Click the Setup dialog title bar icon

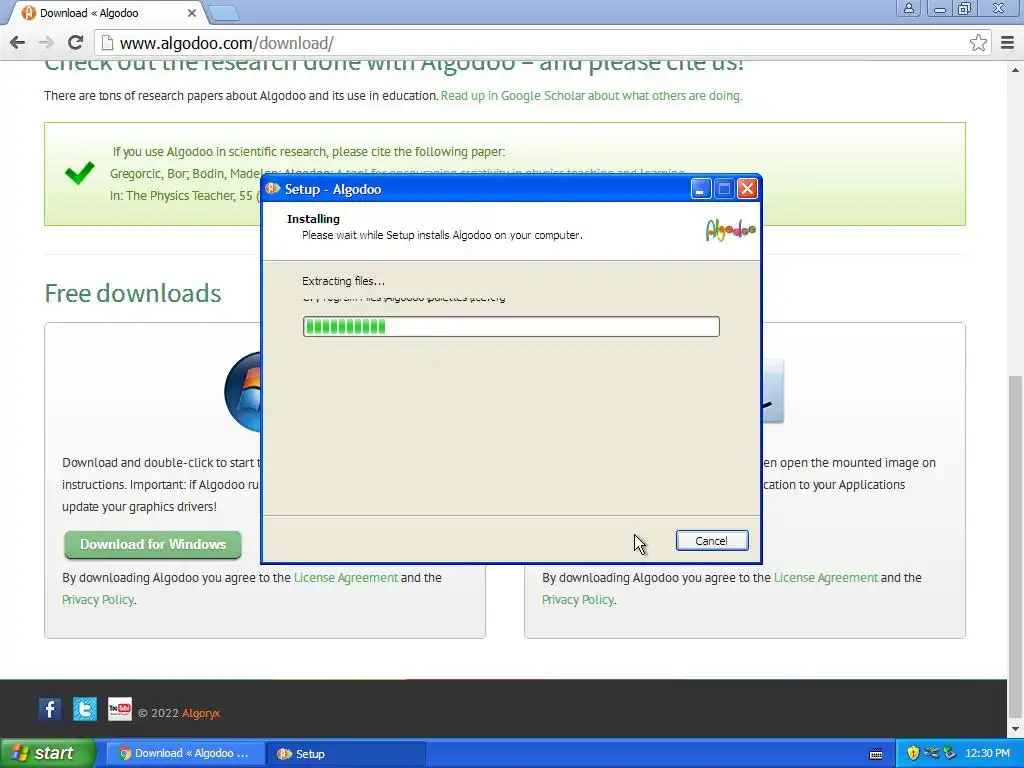[x=273, y=189]
